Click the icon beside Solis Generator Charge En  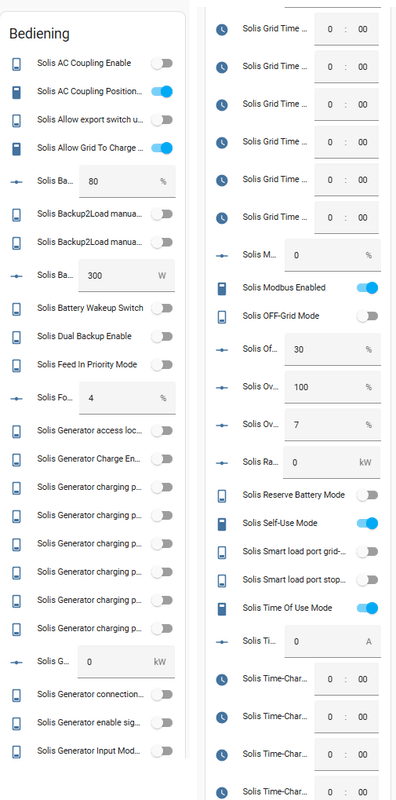(x=17, y=460)
